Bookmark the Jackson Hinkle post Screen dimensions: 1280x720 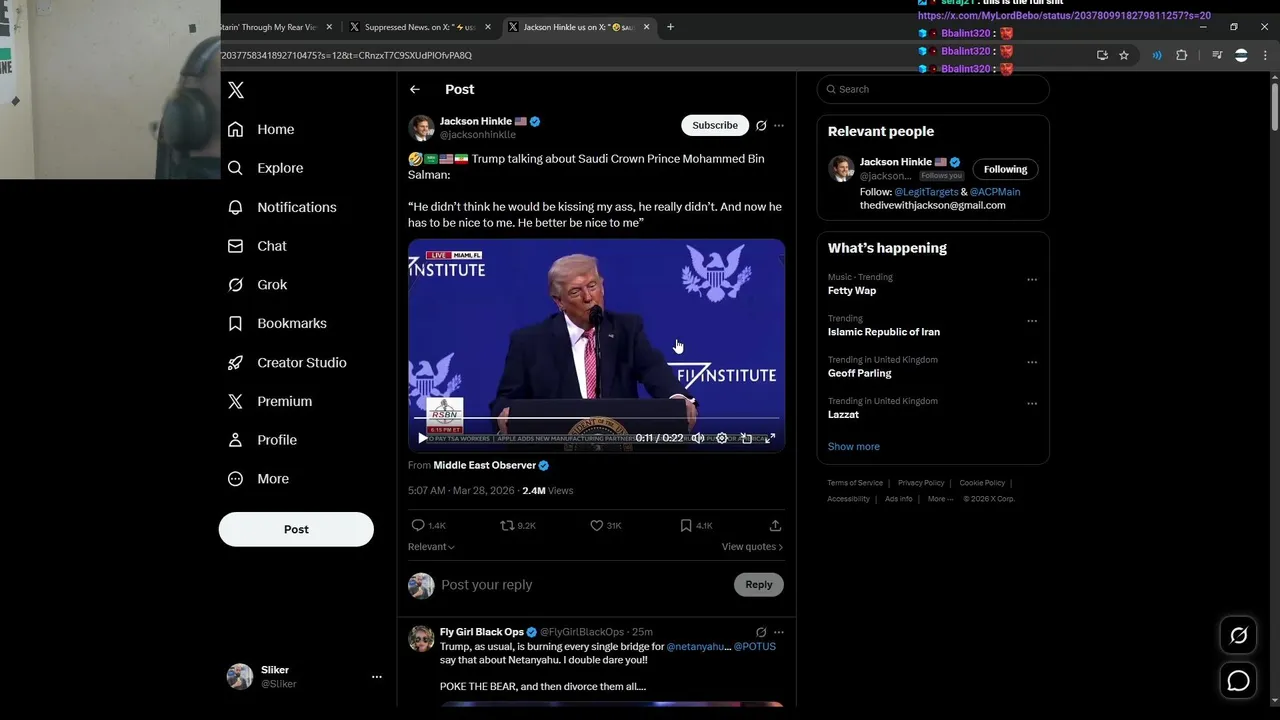[686, 525]
